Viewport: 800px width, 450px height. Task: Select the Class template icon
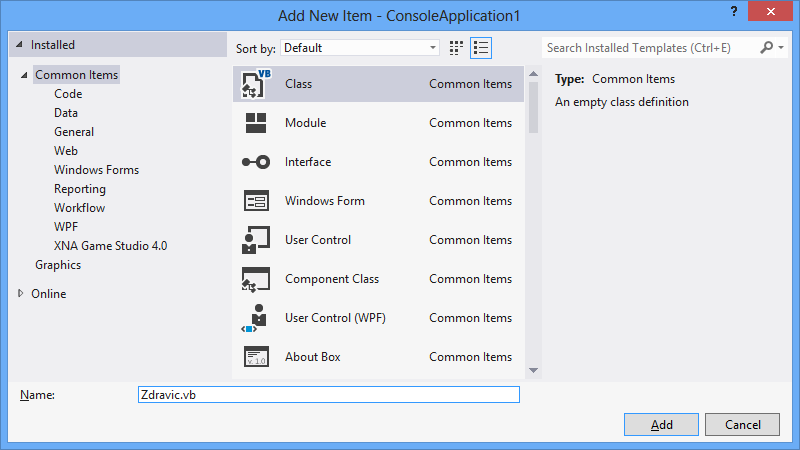pos(255,84)
